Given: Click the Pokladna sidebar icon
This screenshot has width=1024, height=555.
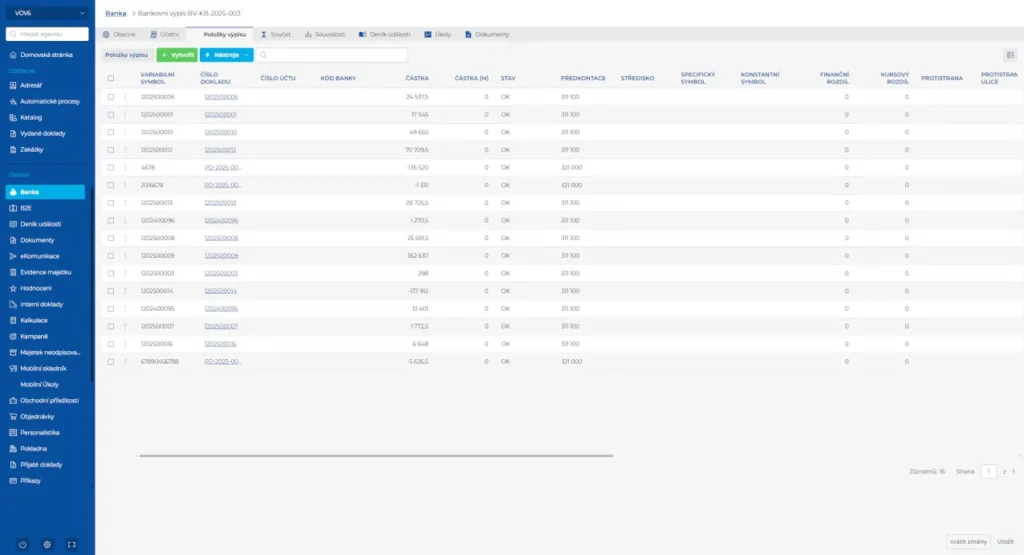Looking at the screenshot, I should click(x=12, y=448).
